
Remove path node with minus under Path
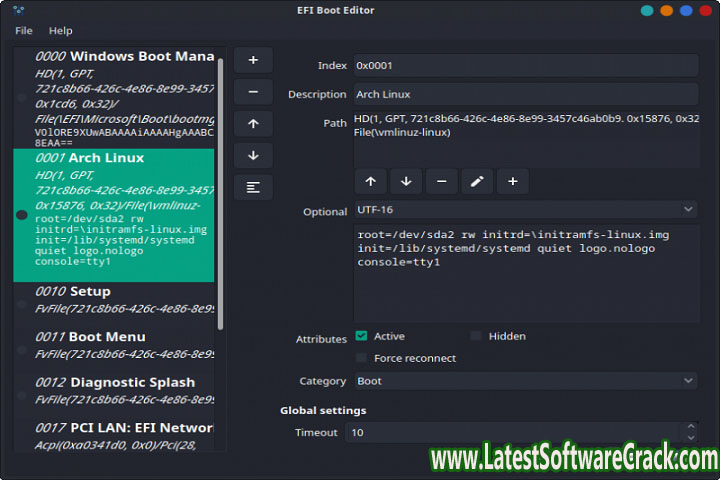pos(441,181)
